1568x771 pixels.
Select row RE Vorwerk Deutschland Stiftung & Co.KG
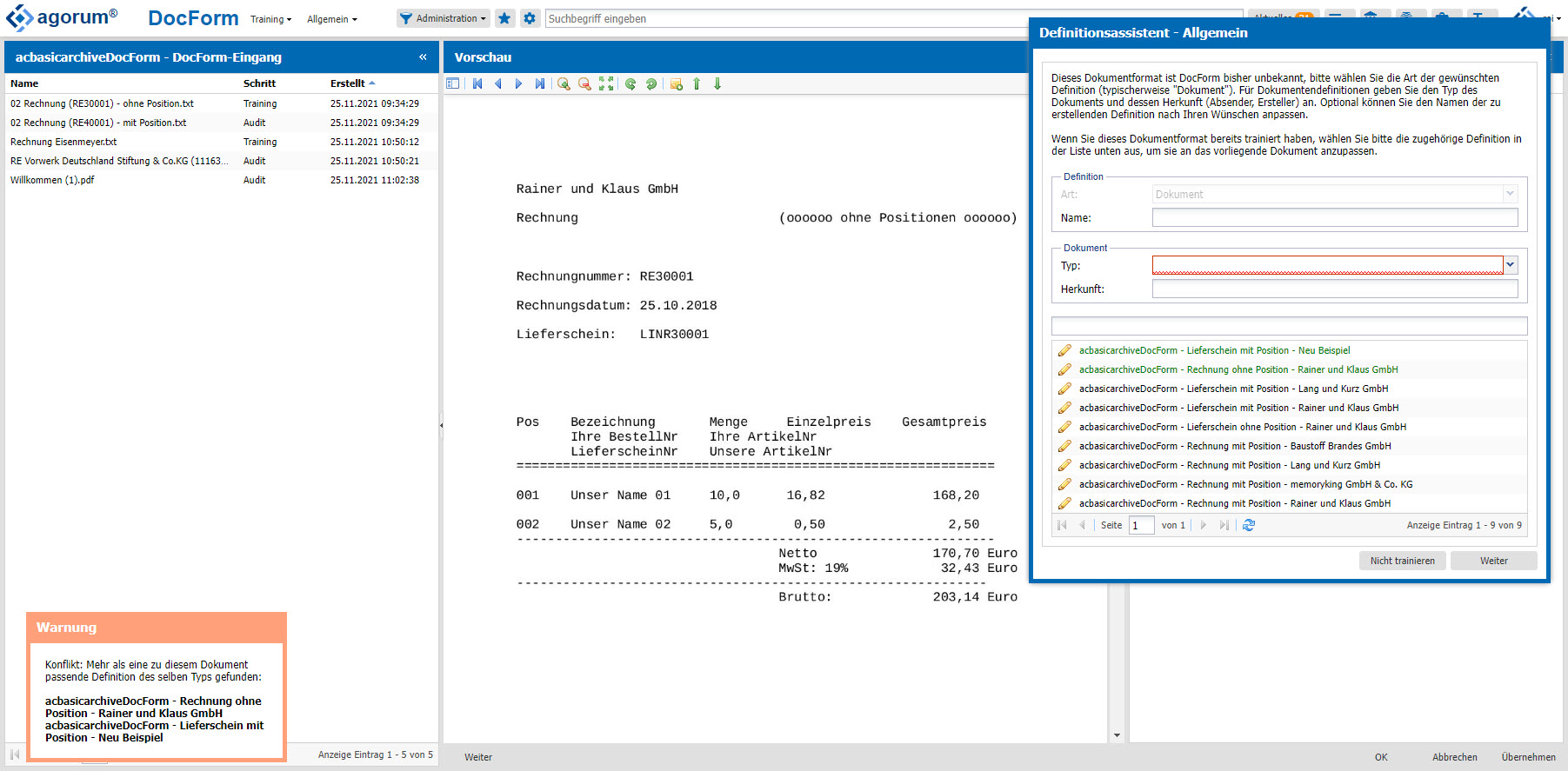pyautogui.click(x=222, y=161)
